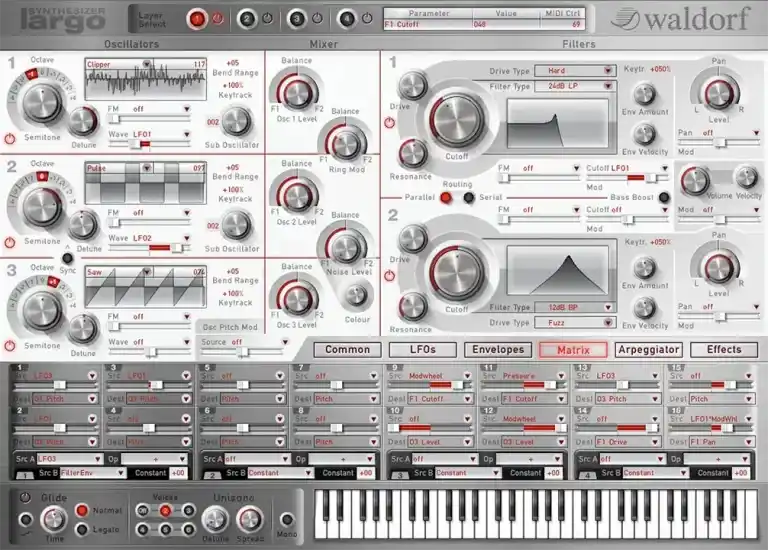This screenshot has width=768, height=550.
Task: Toggle Filter 1 power button
Action: click(x=389, y=122)
